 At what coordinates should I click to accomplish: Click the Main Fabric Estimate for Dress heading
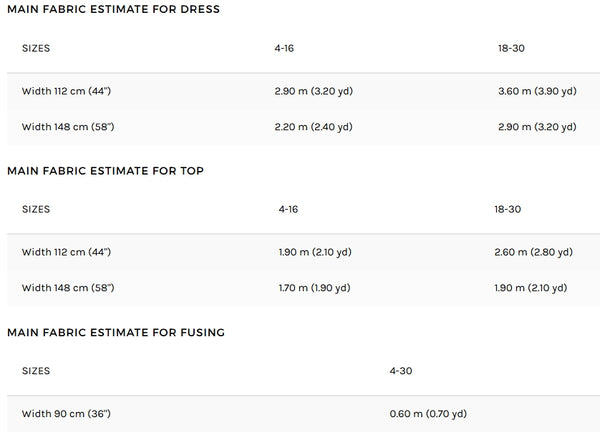pos(113,9)
